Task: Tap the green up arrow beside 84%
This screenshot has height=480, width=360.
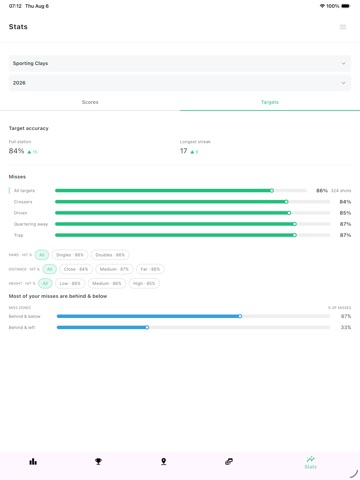Action: [x=29, y=152]
